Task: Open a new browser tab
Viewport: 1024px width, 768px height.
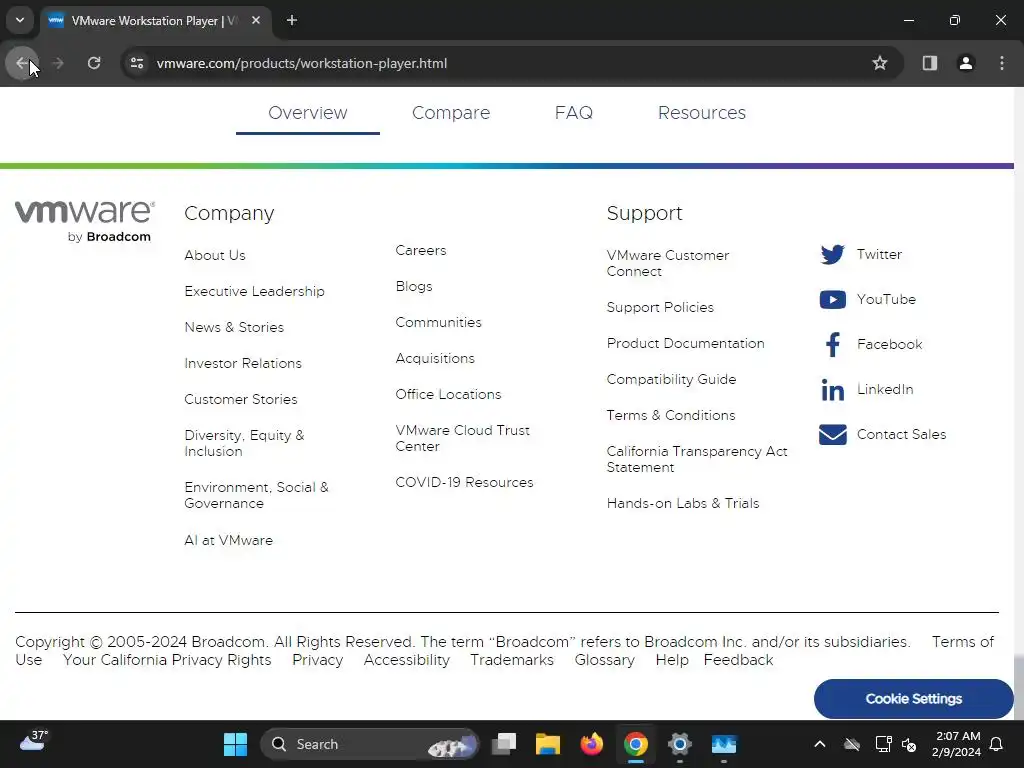Action: [x=292, y=20]
